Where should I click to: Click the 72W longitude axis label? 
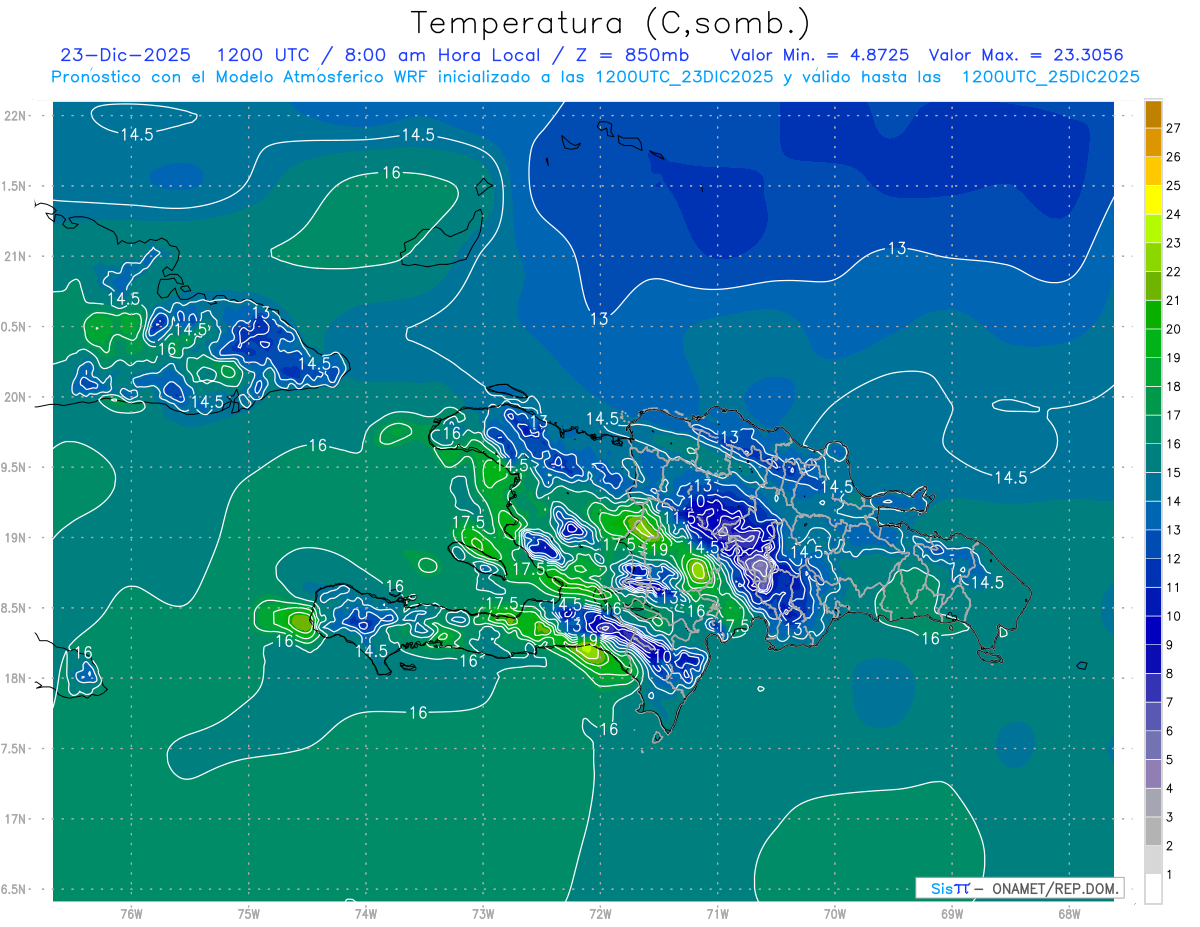[600, 914]
